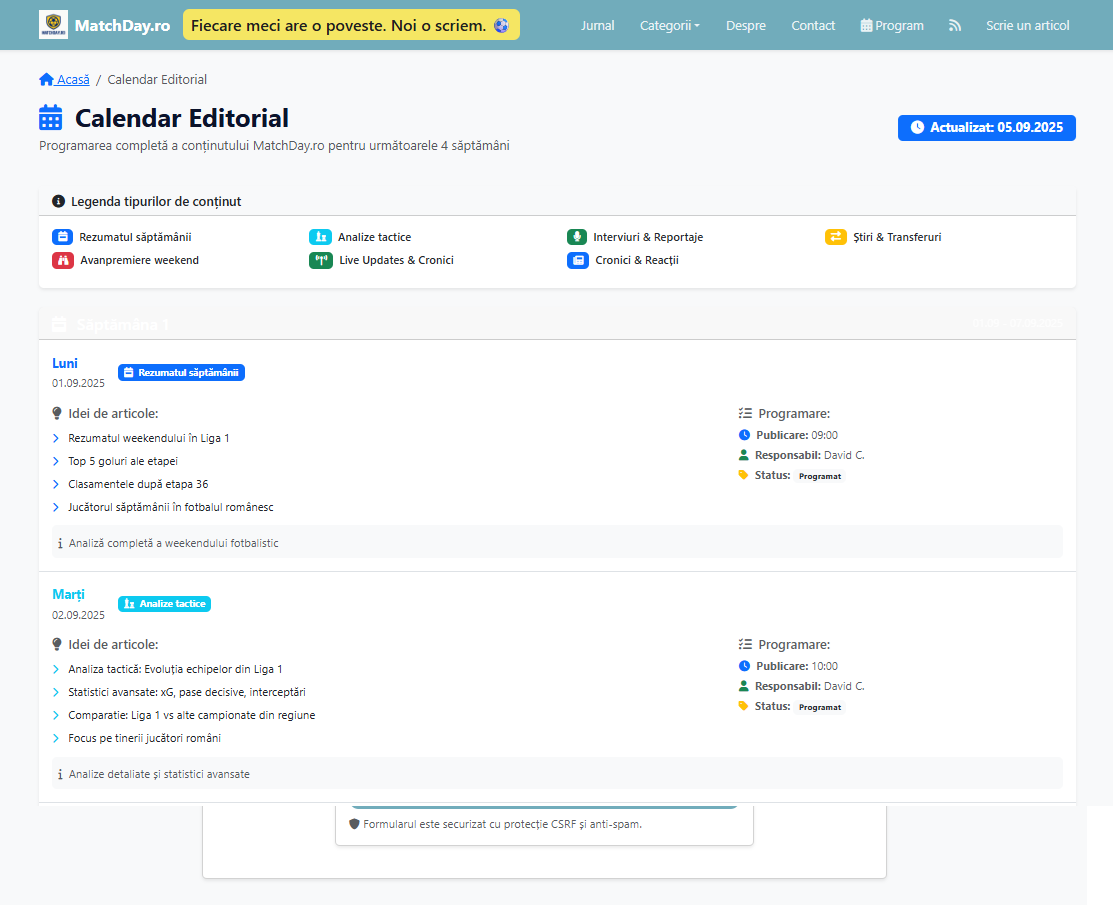Click the blue calendar icon beside Calendar Editorial
Viewport: 1113px width, 905px height.
tap(51, 118)
